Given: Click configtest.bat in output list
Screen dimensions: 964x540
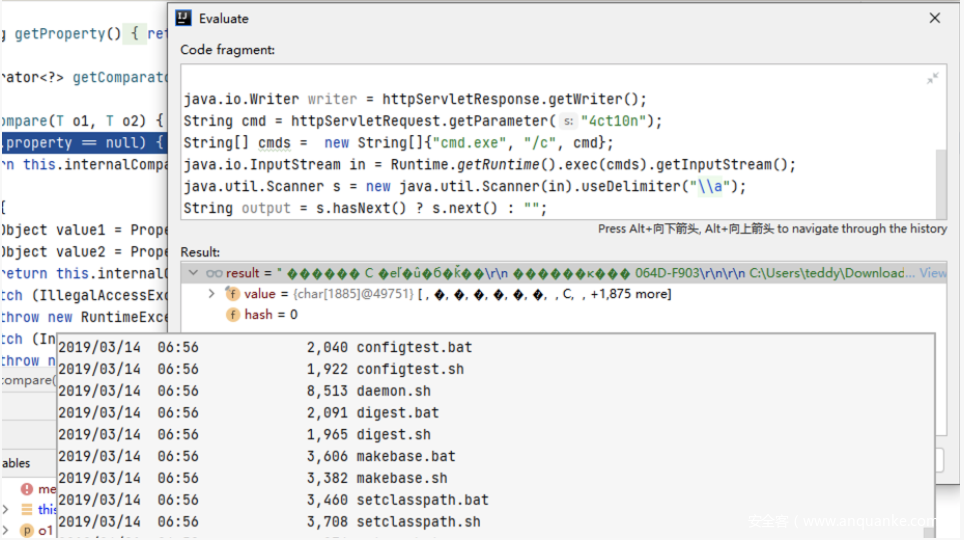Looking at the screenshot, I should coord(414,347).
